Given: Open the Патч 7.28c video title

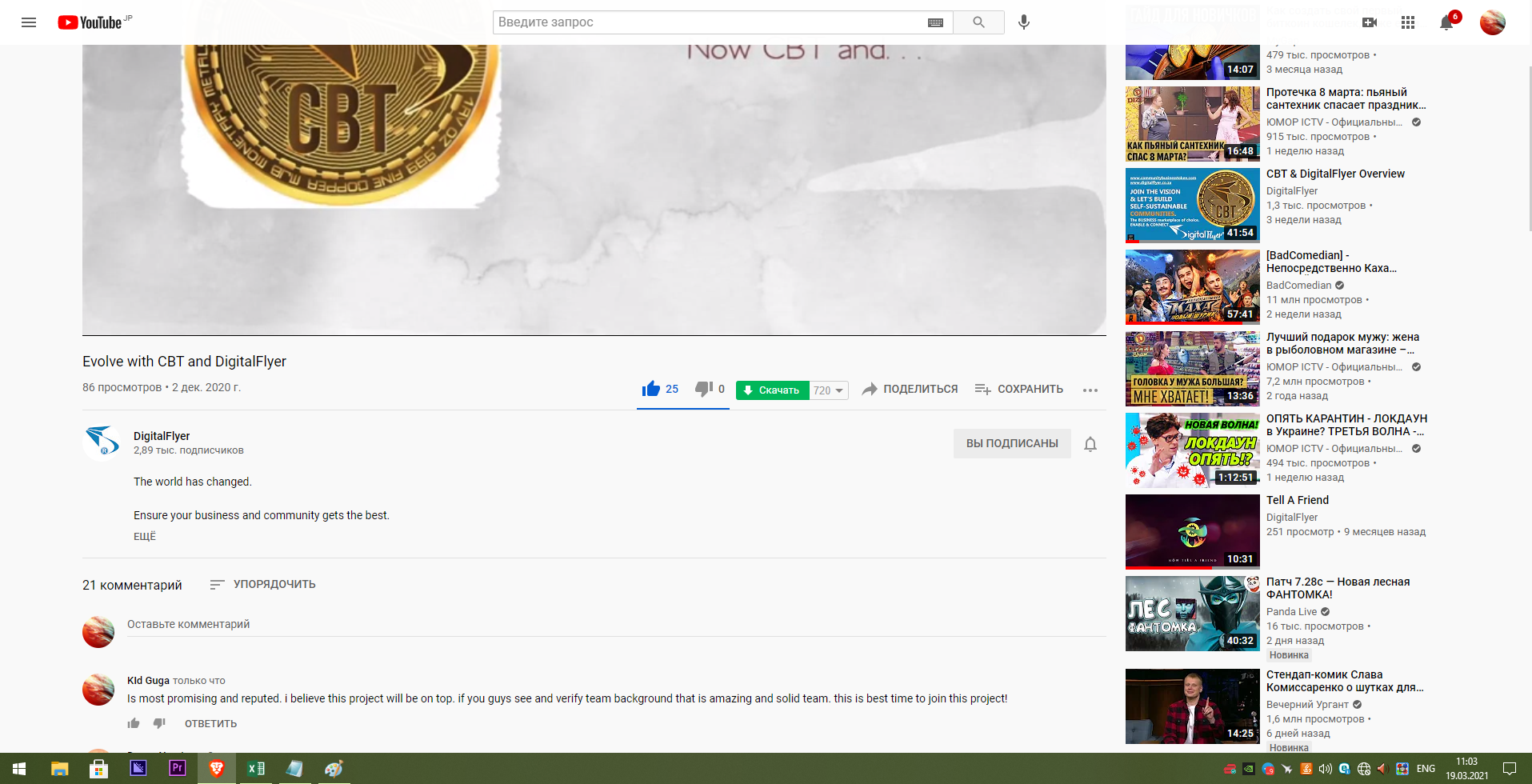Looking at the screenshot, I should 1338,588.
